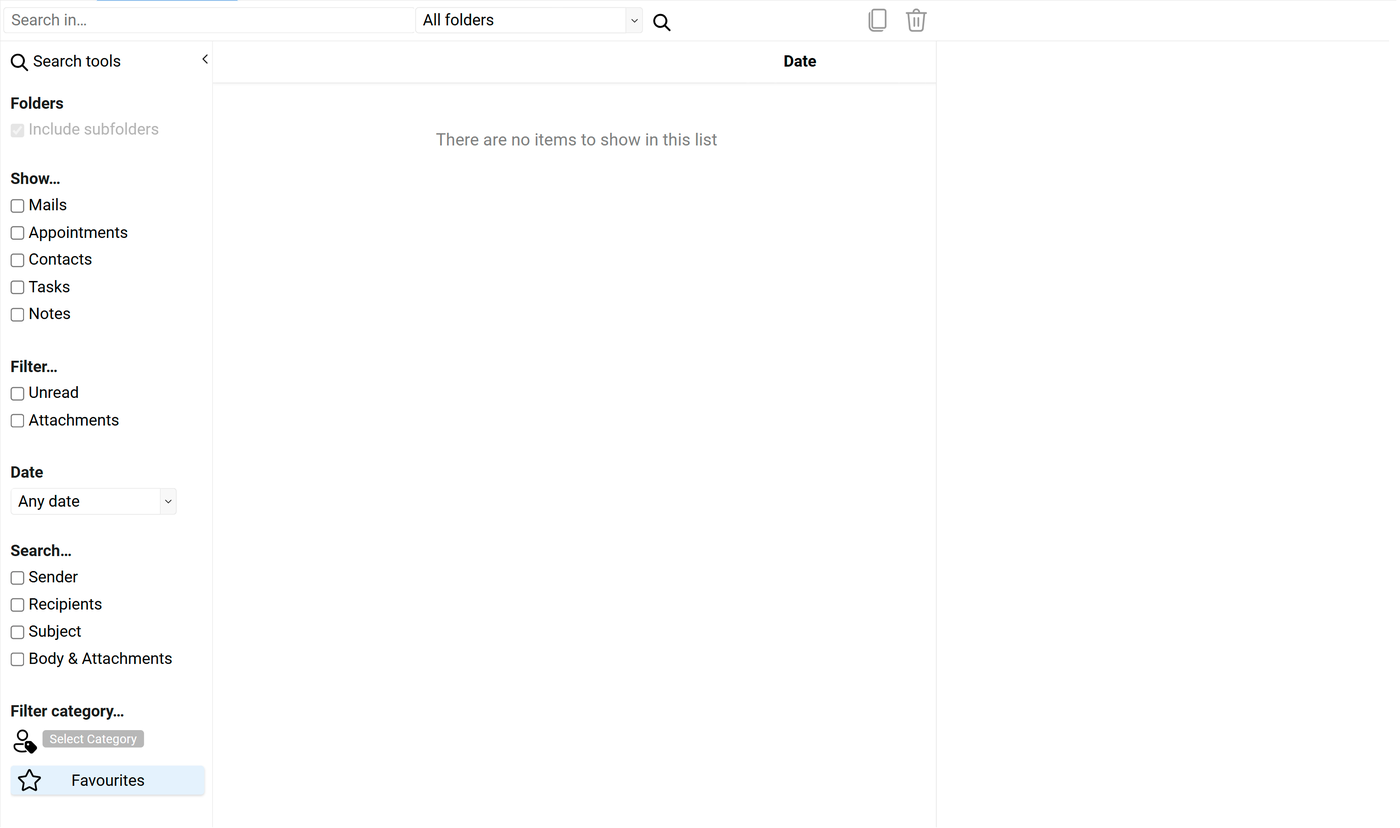Open the Any date dropdown
Viewport: 1400px width, 828px height.
pyautogui.click(x=93, y=501)
